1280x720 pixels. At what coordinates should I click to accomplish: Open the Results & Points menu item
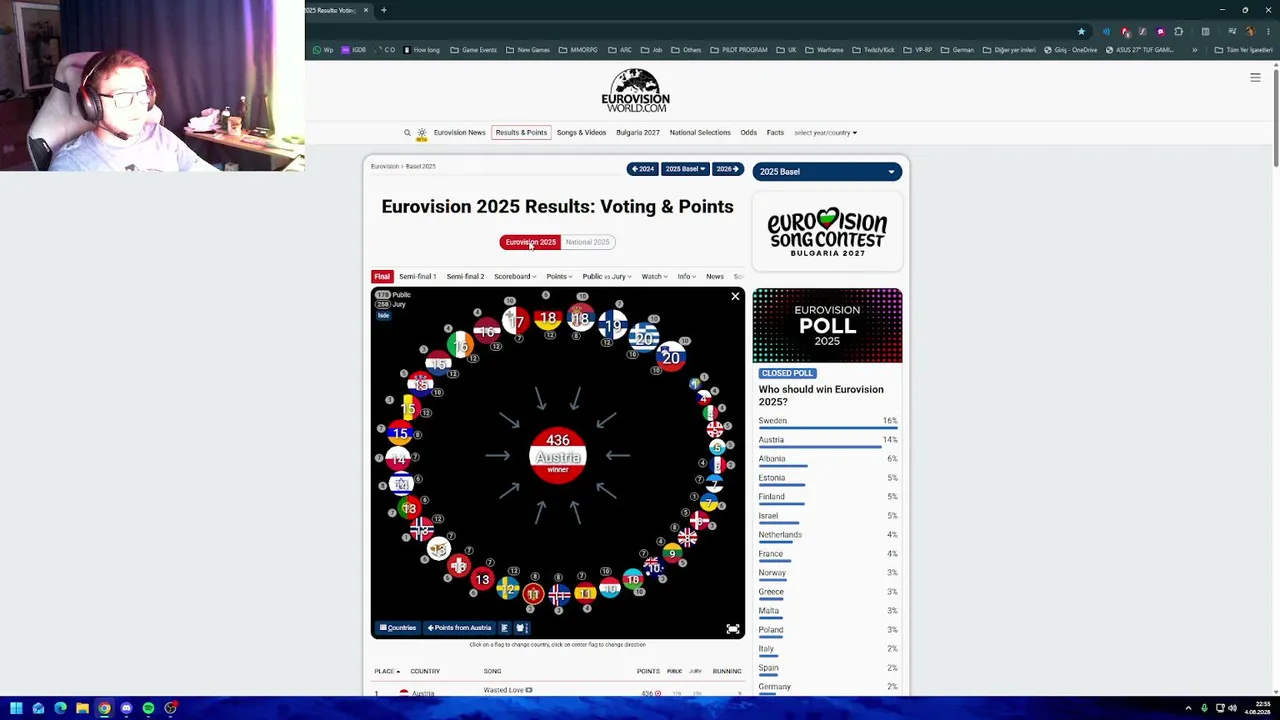click(521, 133)
